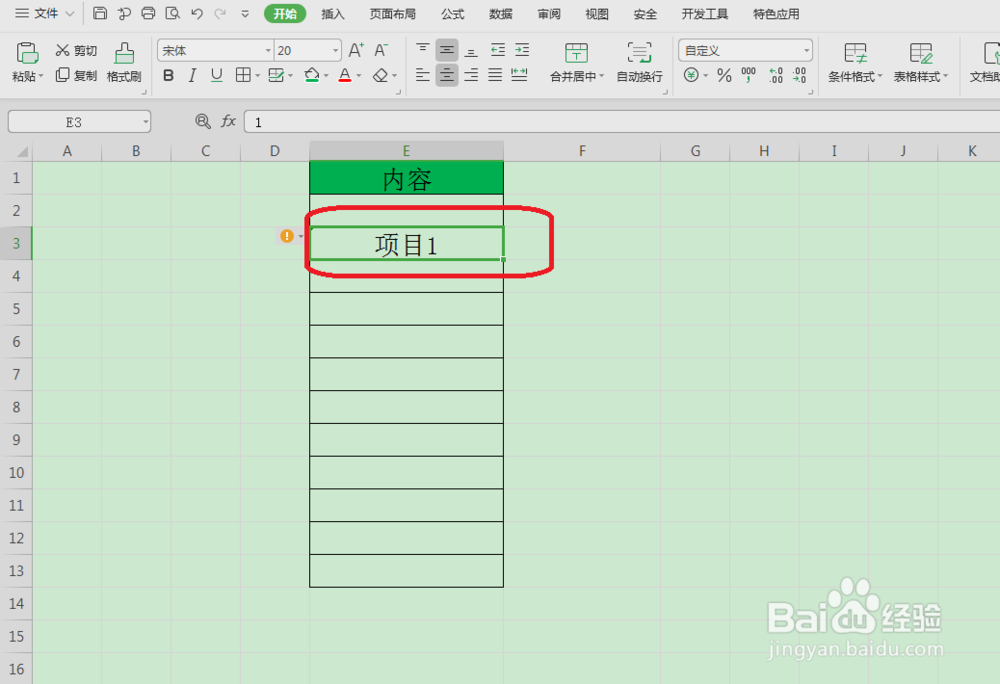The image size is (1000, 684).
Task: Click the zoom magnifier beside formula bar
Action: (203, 121)
